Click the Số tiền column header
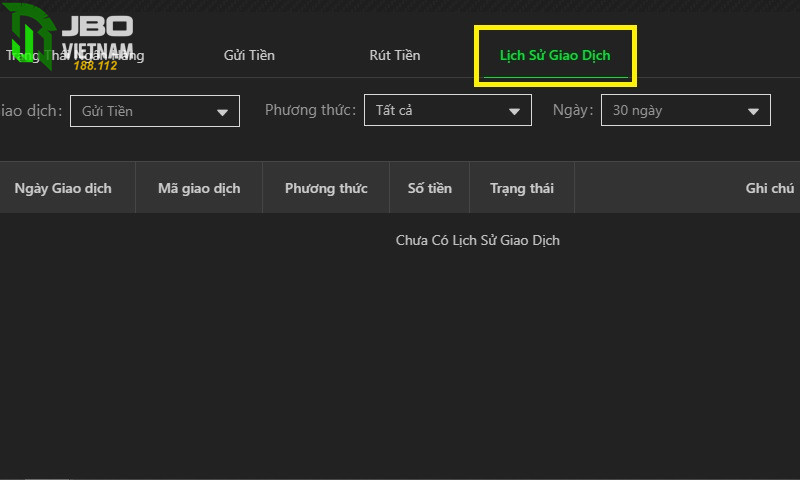 click(430, 188)
